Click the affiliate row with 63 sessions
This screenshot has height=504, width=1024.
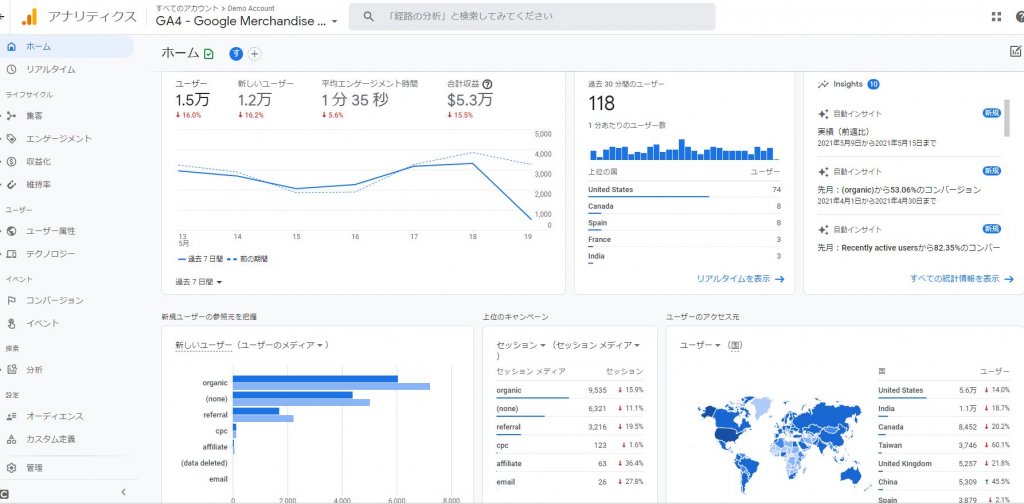569,464
